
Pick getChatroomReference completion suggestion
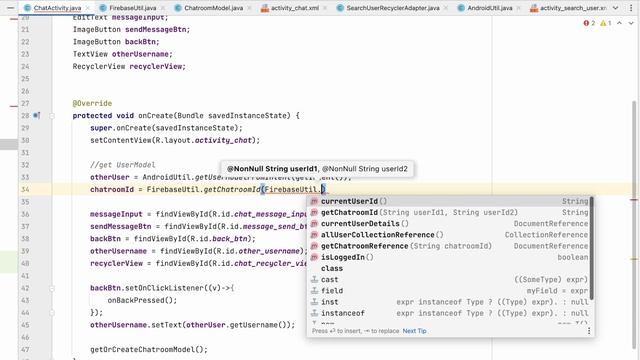coord(449,246)
